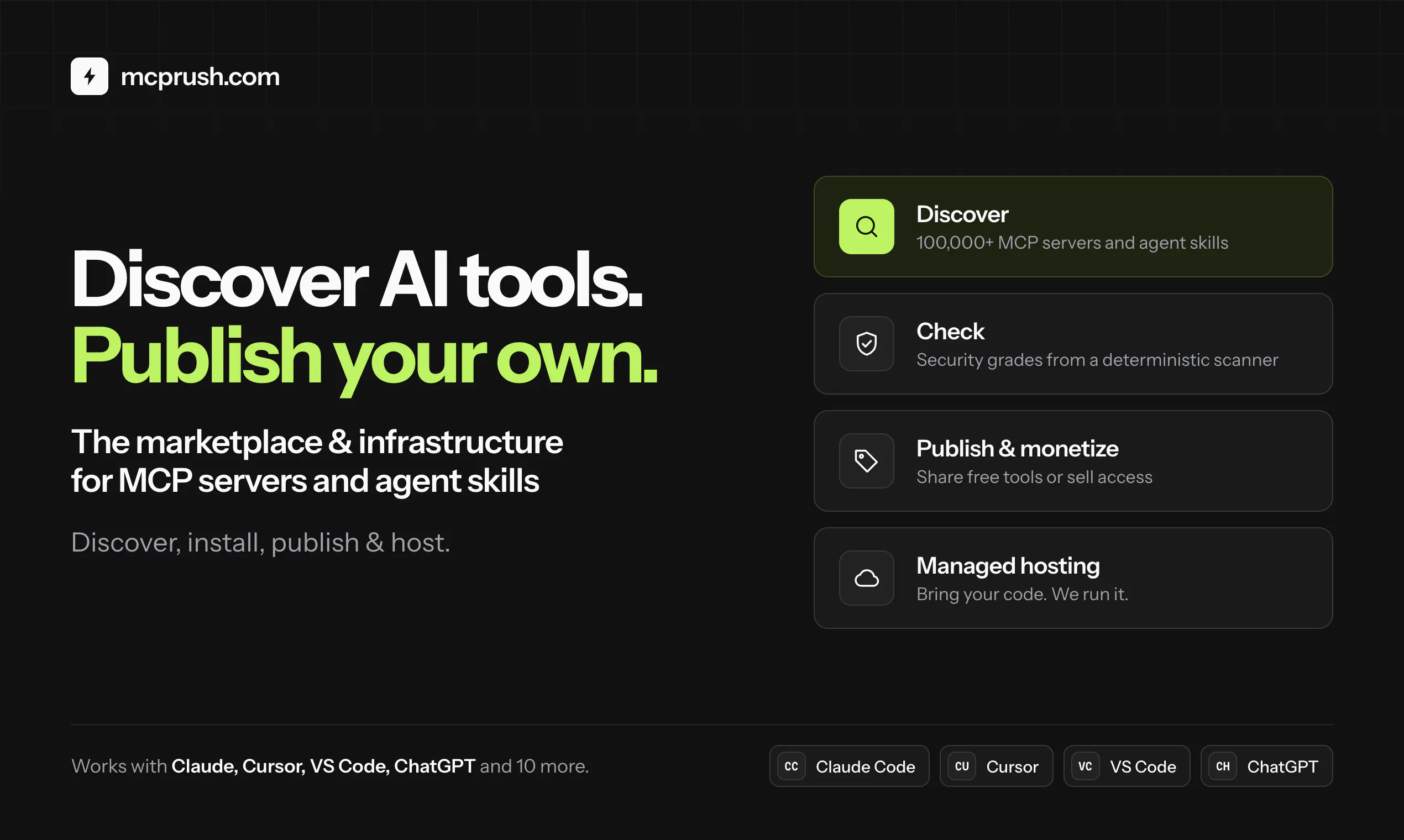Image resolution: width=1404 pixels, height=840 pixels.
Task: Choose the Claude Code chip label
Action: point(865,767)
